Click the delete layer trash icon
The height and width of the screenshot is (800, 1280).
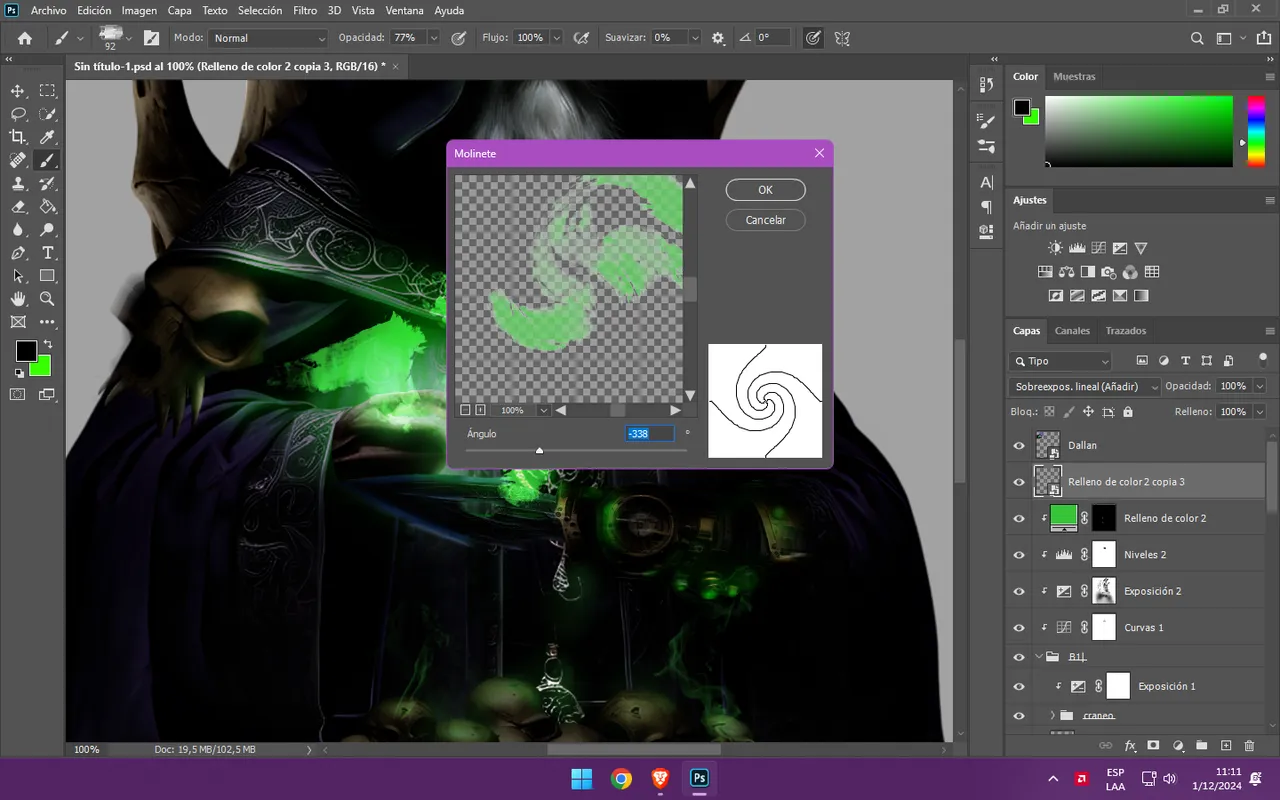[1249, 746]
